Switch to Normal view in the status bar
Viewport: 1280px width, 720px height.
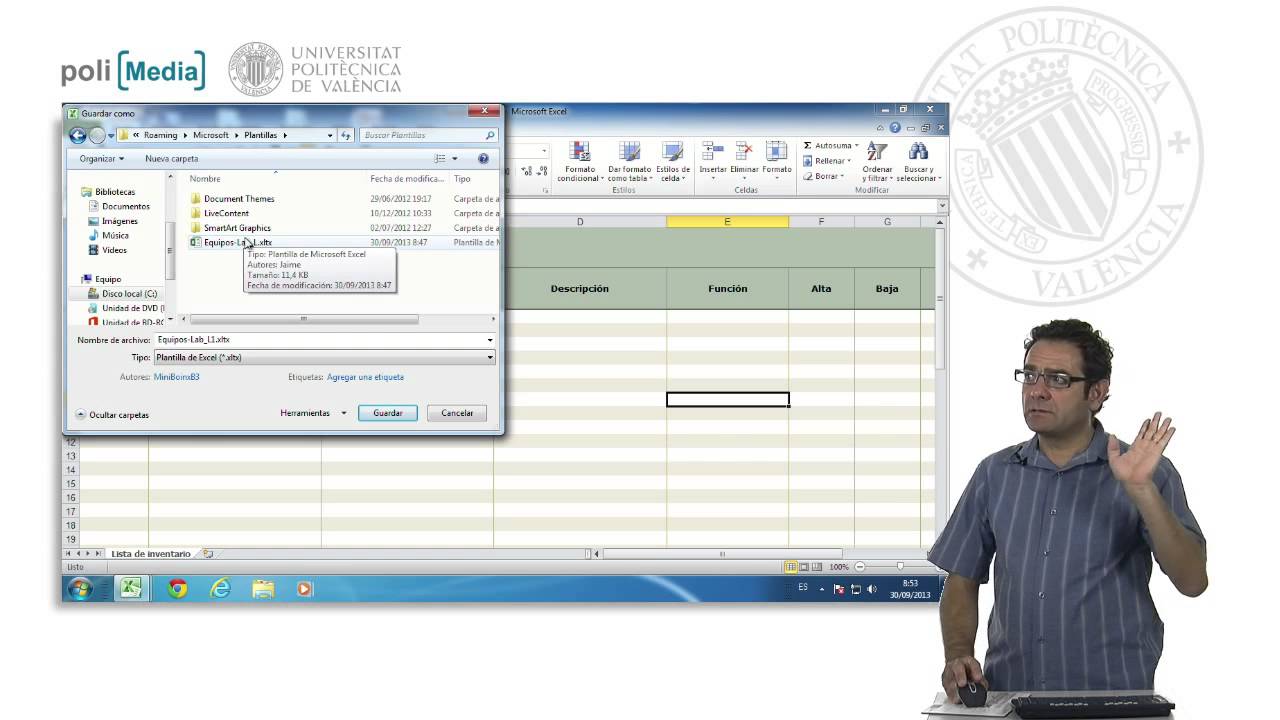coord(791,567)
